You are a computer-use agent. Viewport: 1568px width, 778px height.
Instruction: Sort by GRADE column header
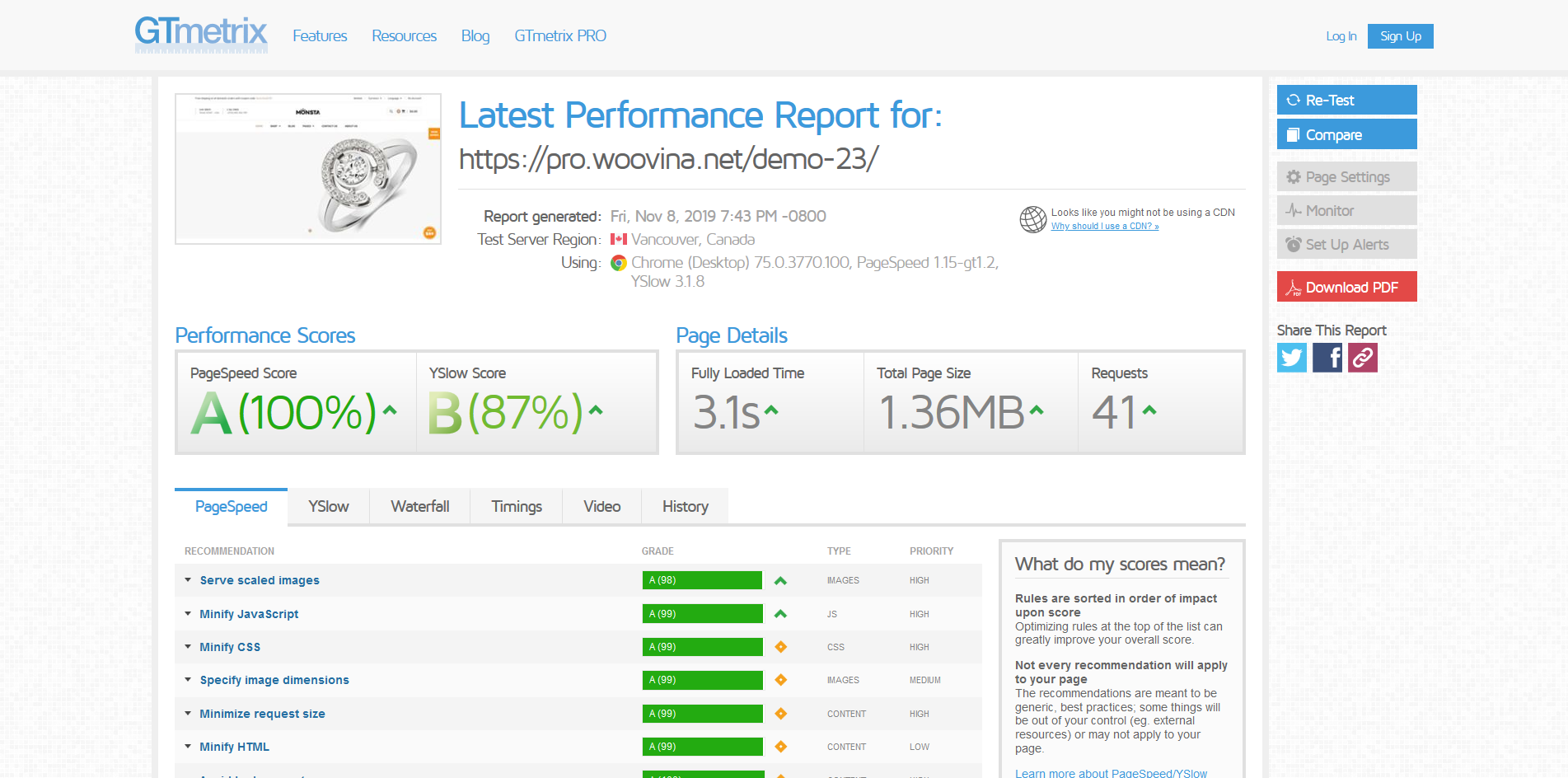[658, 551]
